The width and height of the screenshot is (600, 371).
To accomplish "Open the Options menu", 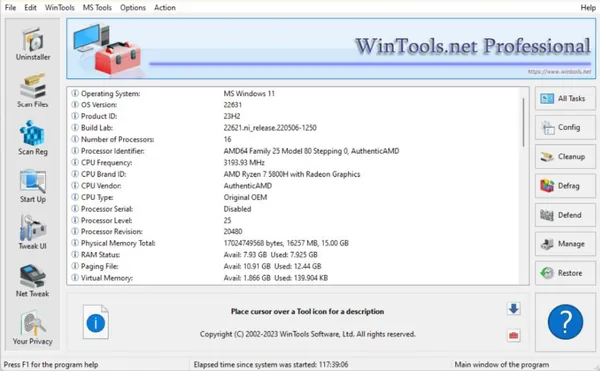I will [133, 8].
